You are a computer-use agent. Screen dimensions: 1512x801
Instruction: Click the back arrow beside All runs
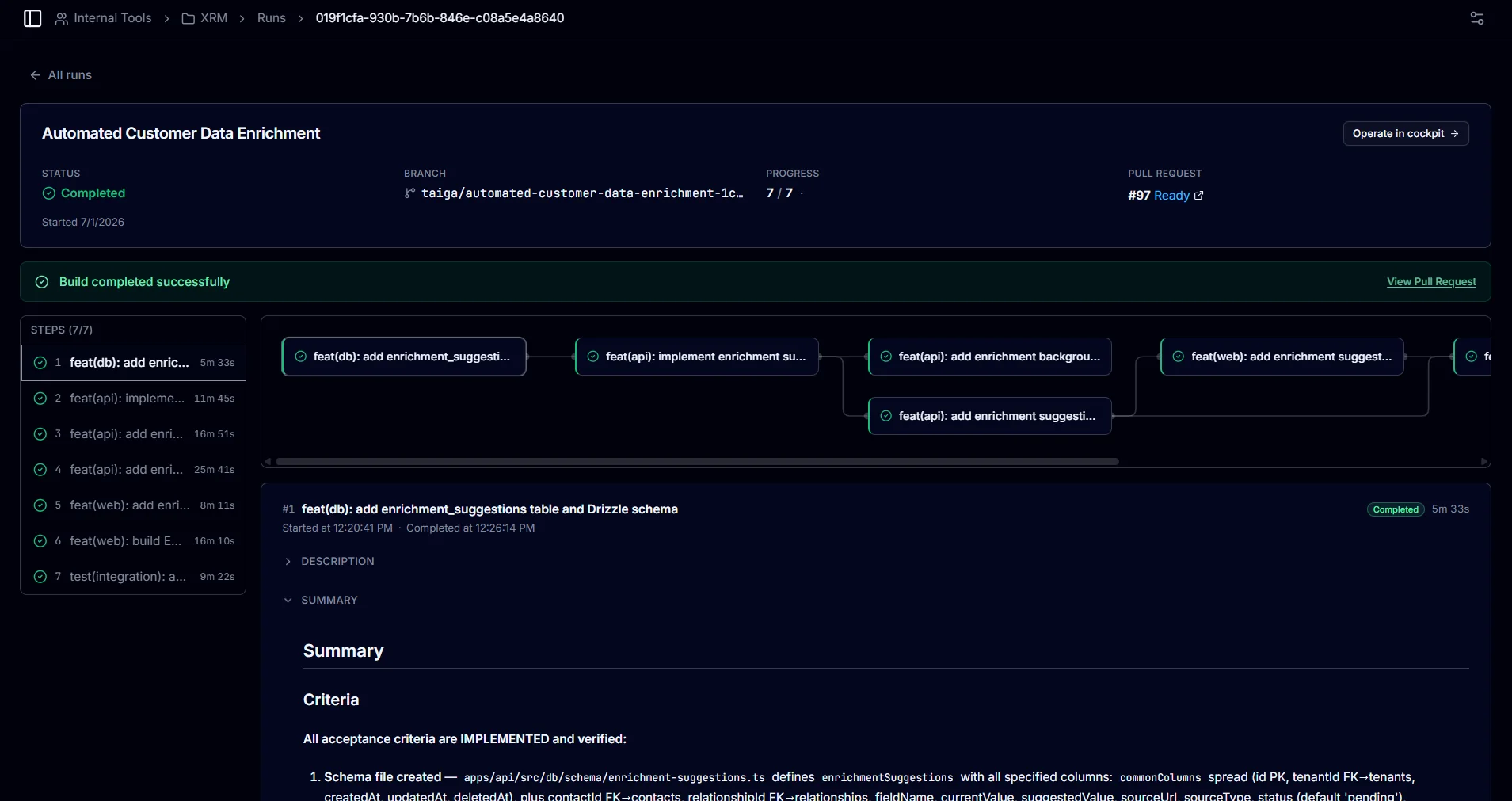point(35,75)
